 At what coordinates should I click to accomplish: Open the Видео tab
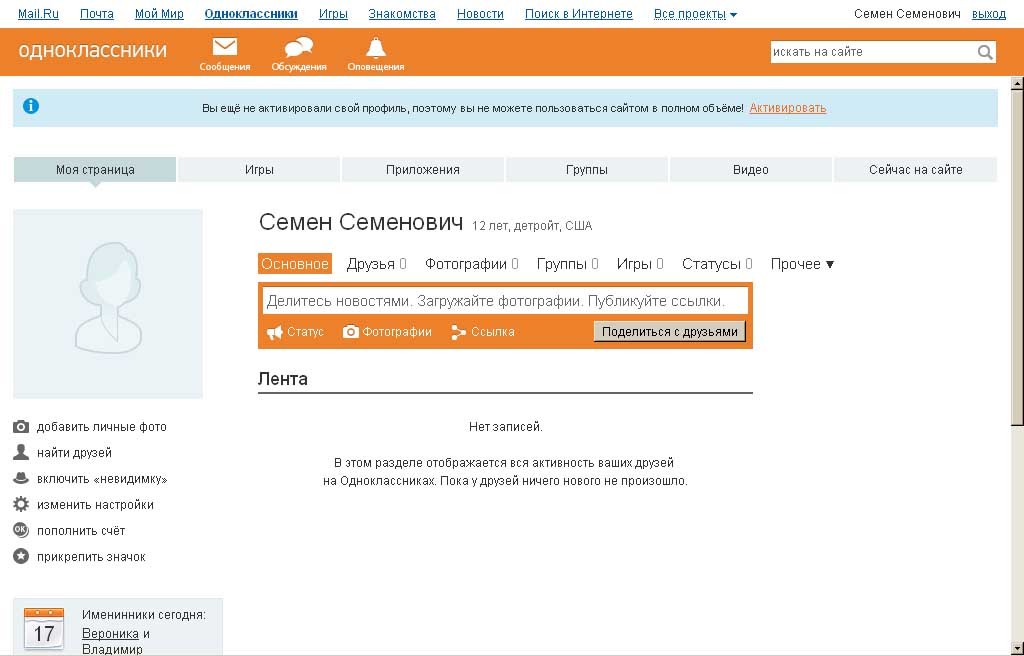click(750, 170)
